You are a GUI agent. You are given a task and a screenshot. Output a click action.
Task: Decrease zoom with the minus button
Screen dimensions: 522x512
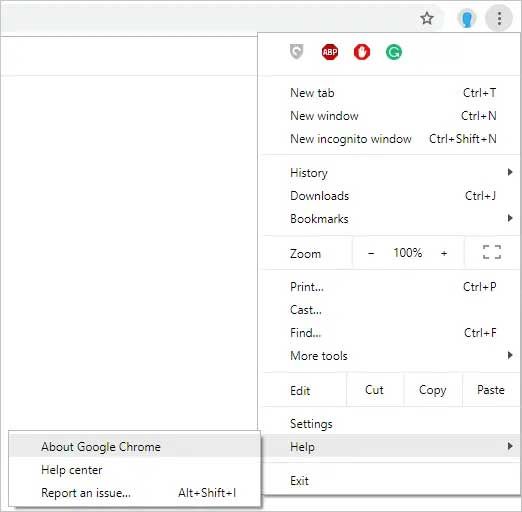tap(371, 253)
